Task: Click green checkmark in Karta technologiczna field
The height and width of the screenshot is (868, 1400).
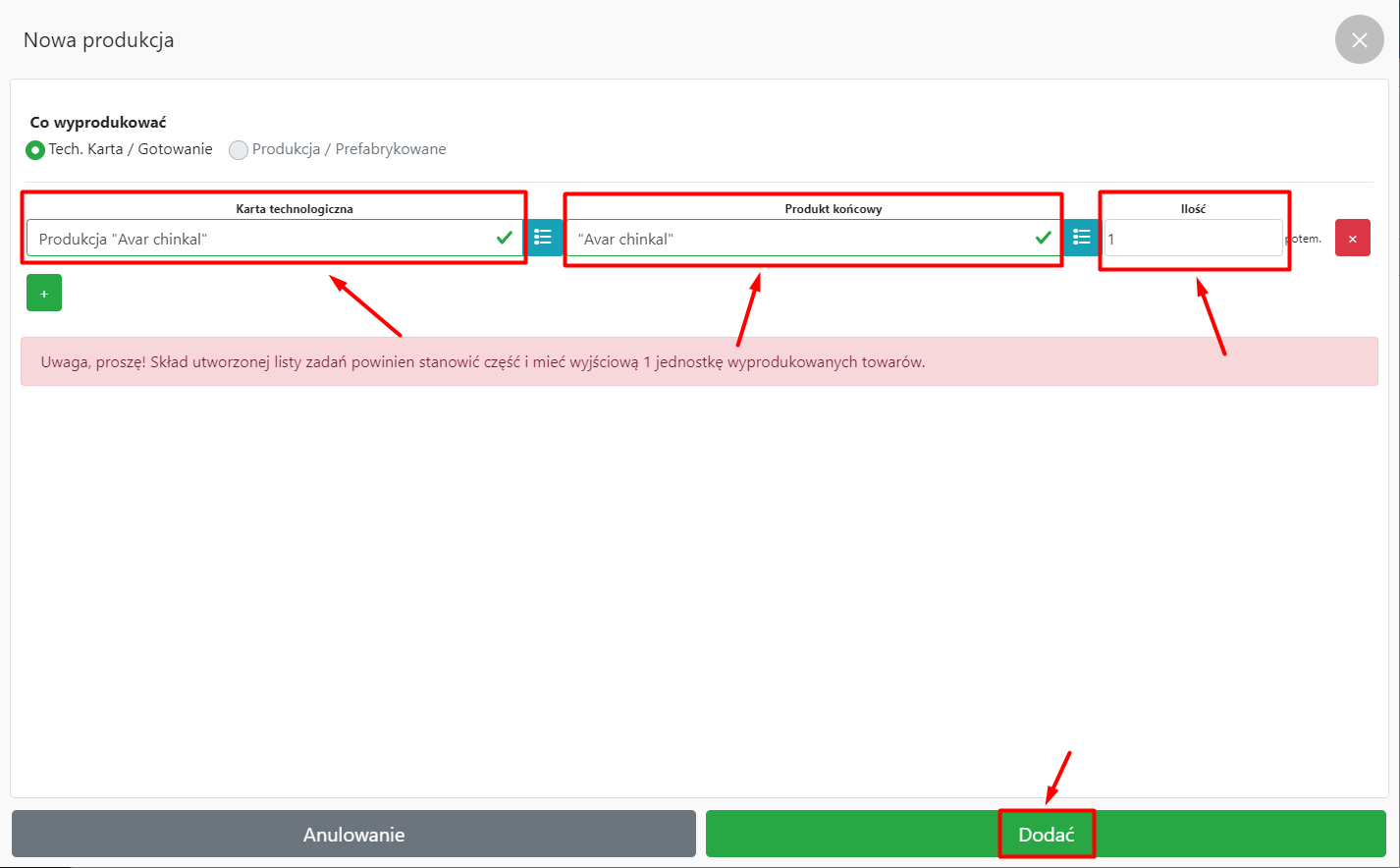Action: click(x=504, y=238)
